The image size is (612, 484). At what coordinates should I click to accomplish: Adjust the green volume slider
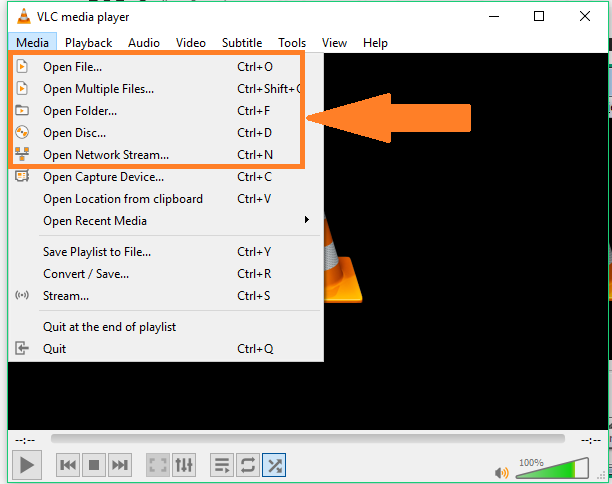(x=552, y=468)
